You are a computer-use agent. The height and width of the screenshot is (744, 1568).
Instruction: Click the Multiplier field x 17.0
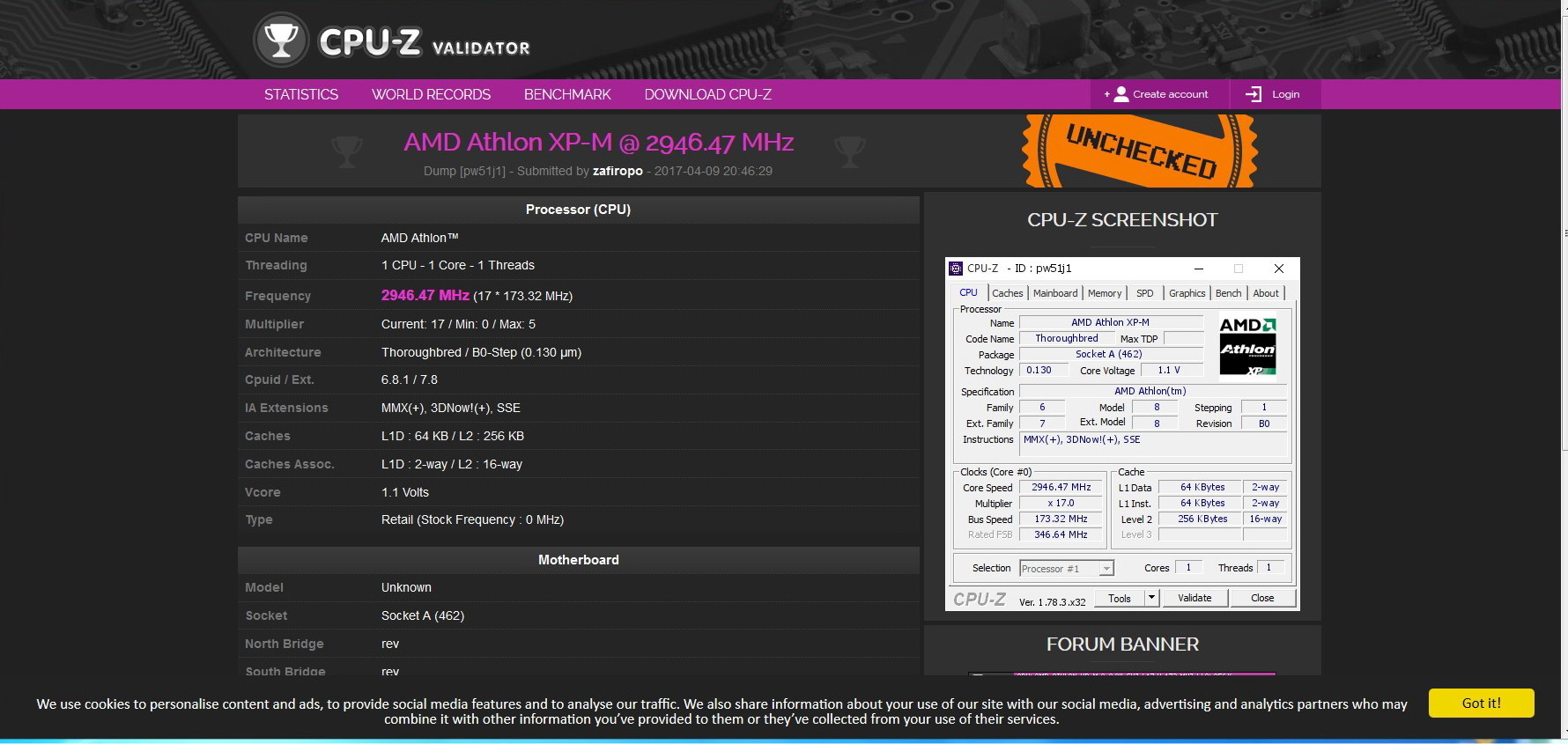[1061, 503]
